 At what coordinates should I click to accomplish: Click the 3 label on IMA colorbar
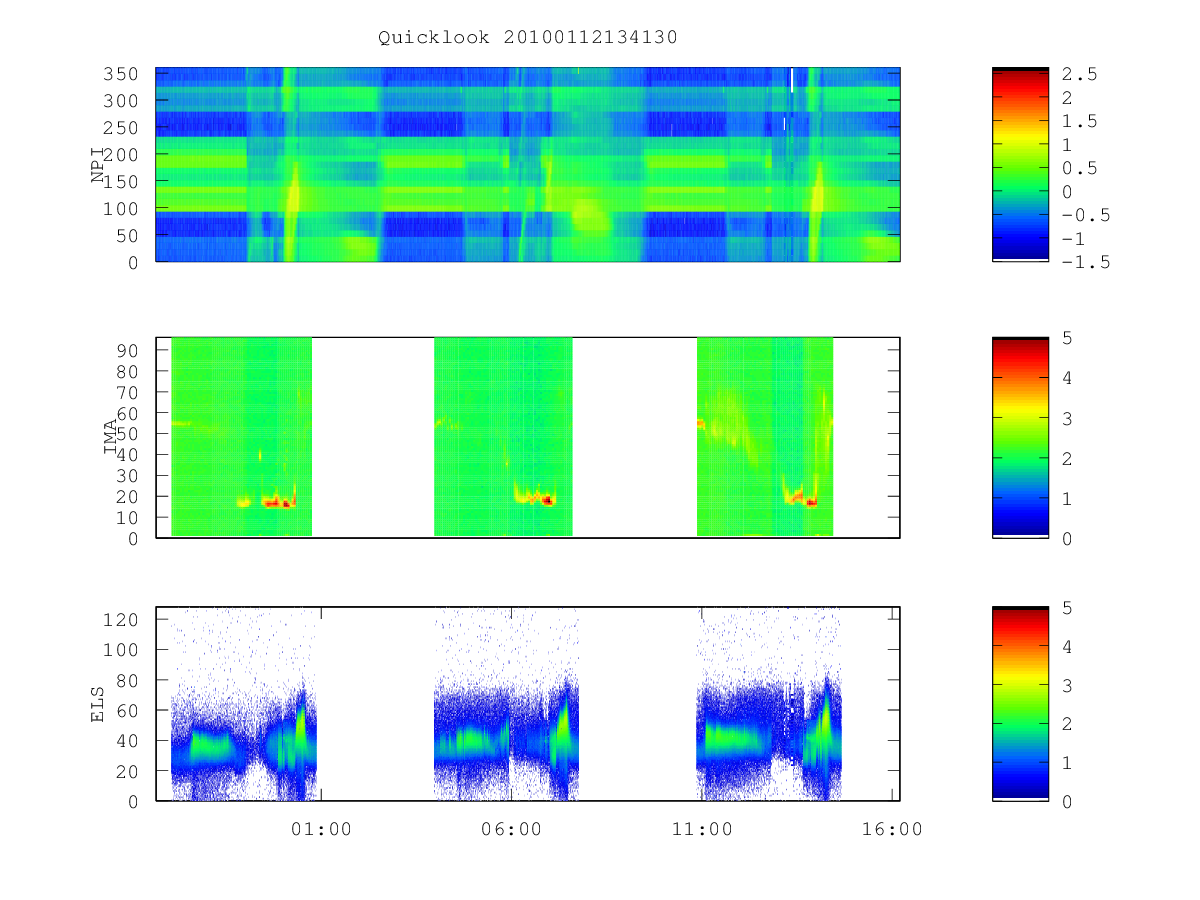[x=1069, y=418]
